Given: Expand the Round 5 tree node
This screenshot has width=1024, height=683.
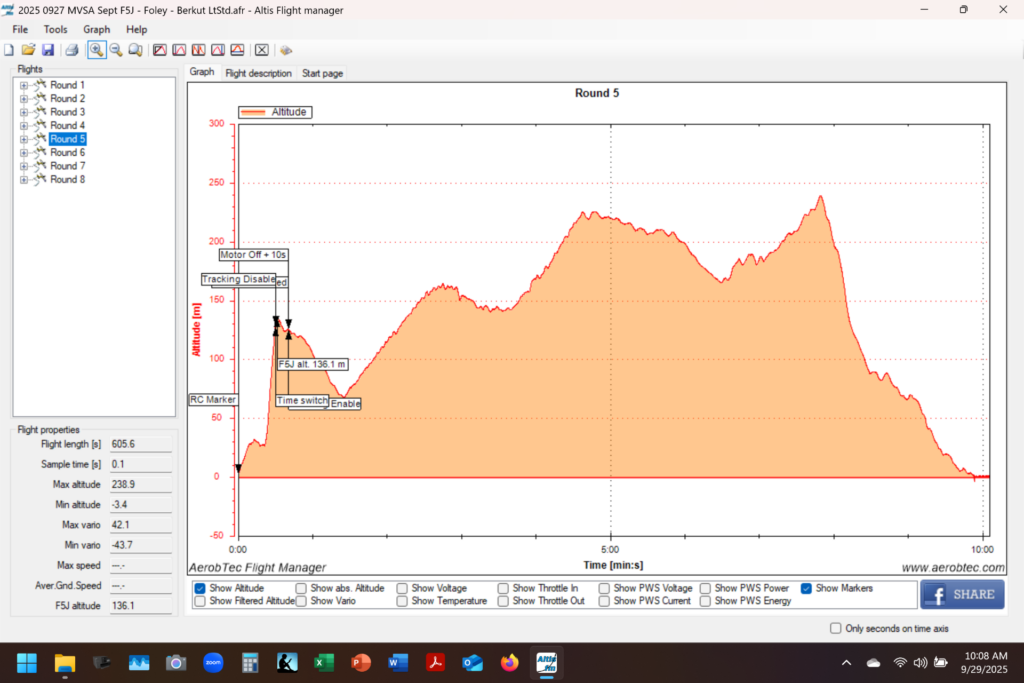Looking at the screenshot, I should click(x=23, y=139).
